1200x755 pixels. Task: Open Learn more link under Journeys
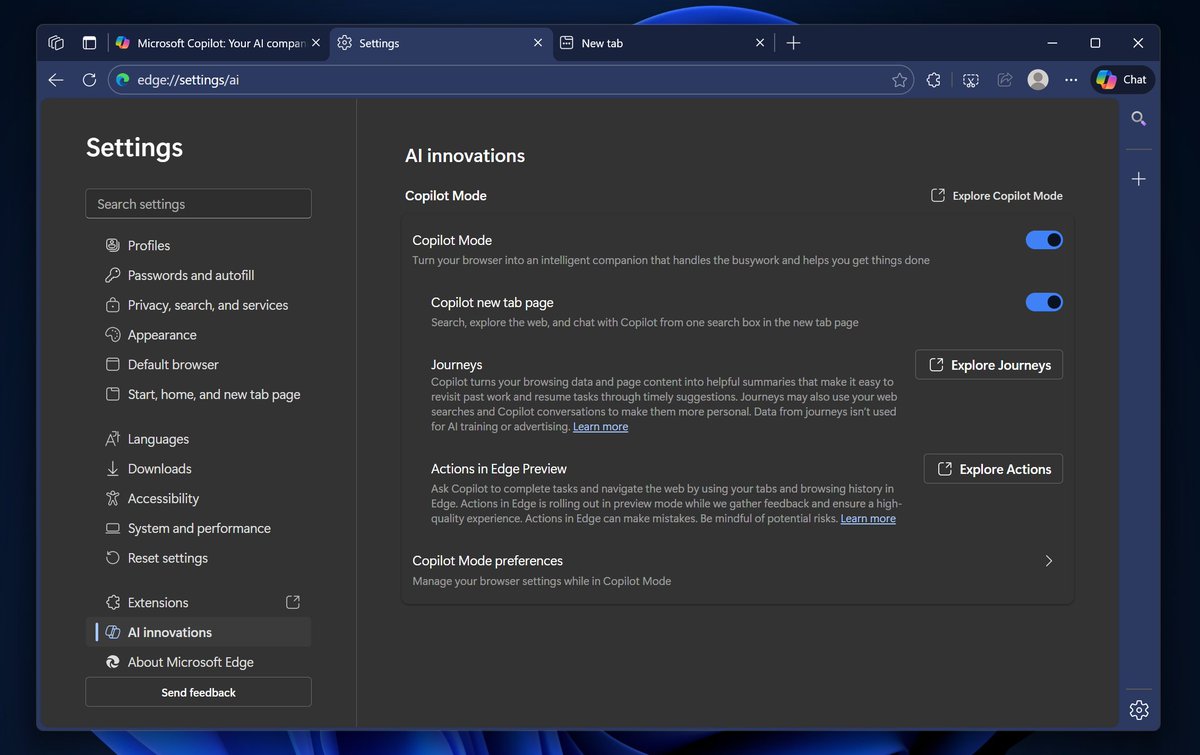(600, 427)
